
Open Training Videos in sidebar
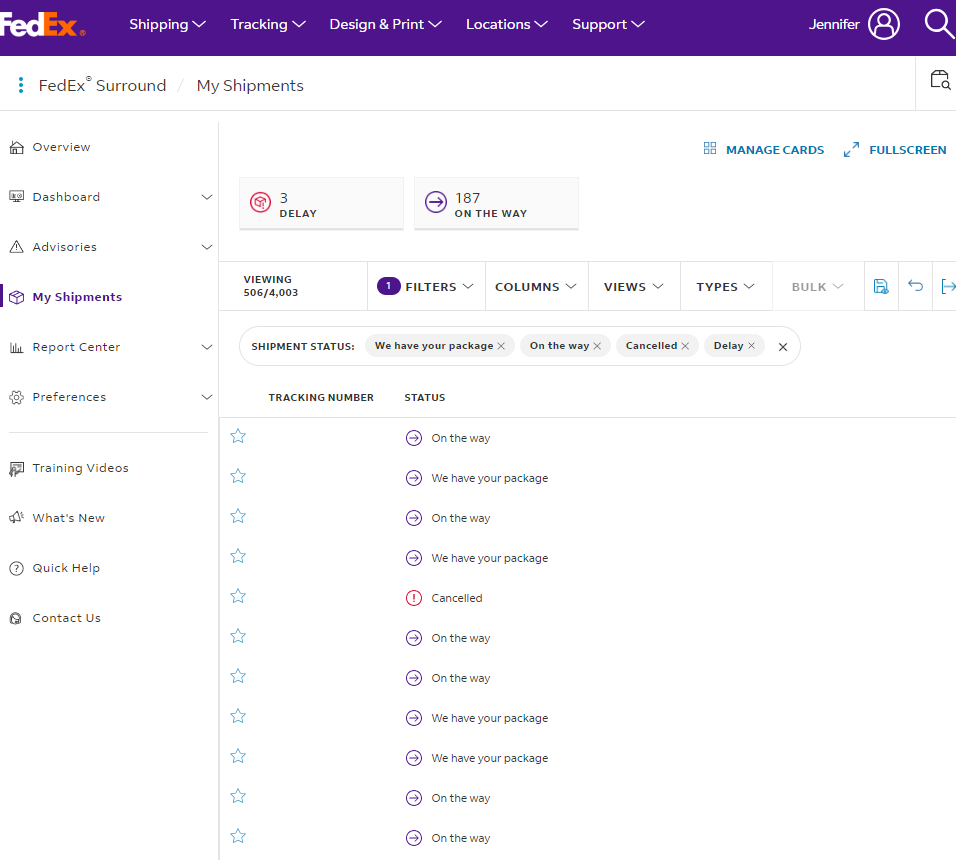tap(80, 468)
